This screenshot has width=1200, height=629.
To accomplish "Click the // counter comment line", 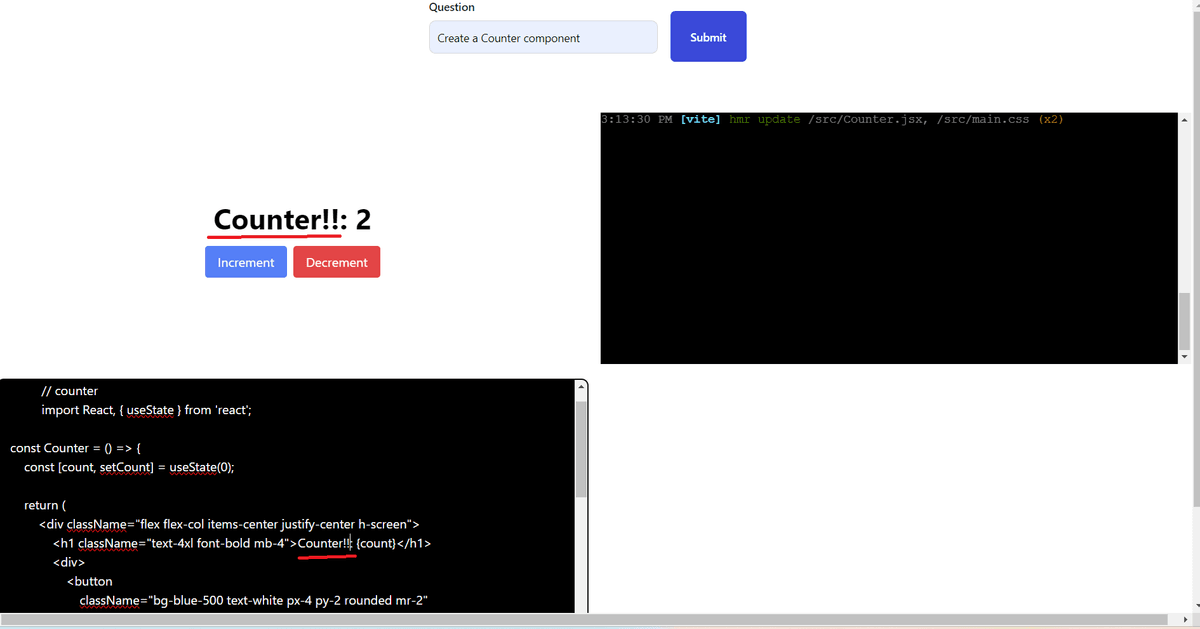I will 70,391.
